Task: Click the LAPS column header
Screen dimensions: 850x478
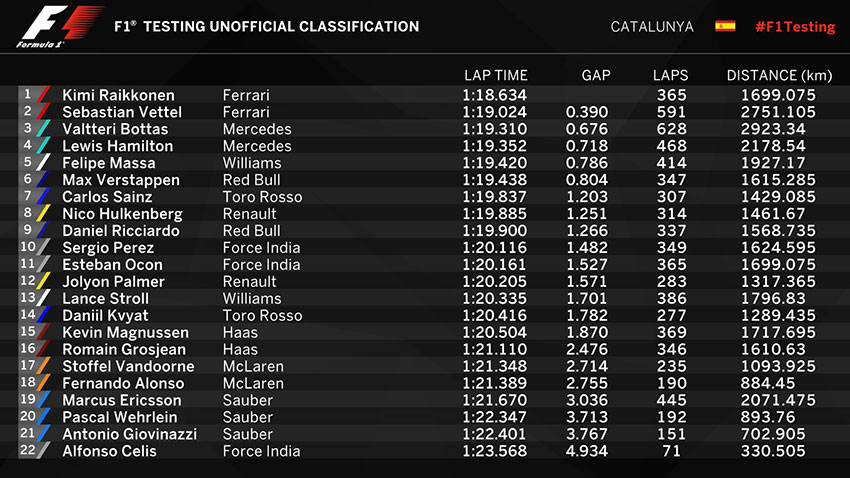Action: (670, 75)
